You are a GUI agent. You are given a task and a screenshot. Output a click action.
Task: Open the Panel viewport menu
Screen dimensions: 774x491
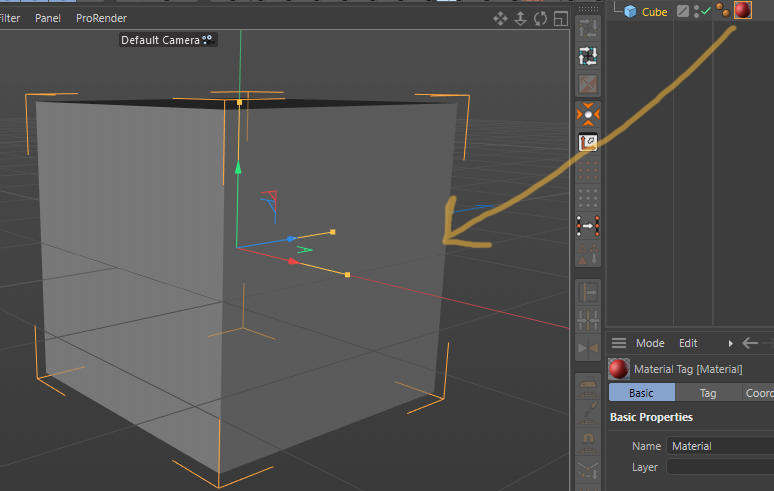point(48,18)
